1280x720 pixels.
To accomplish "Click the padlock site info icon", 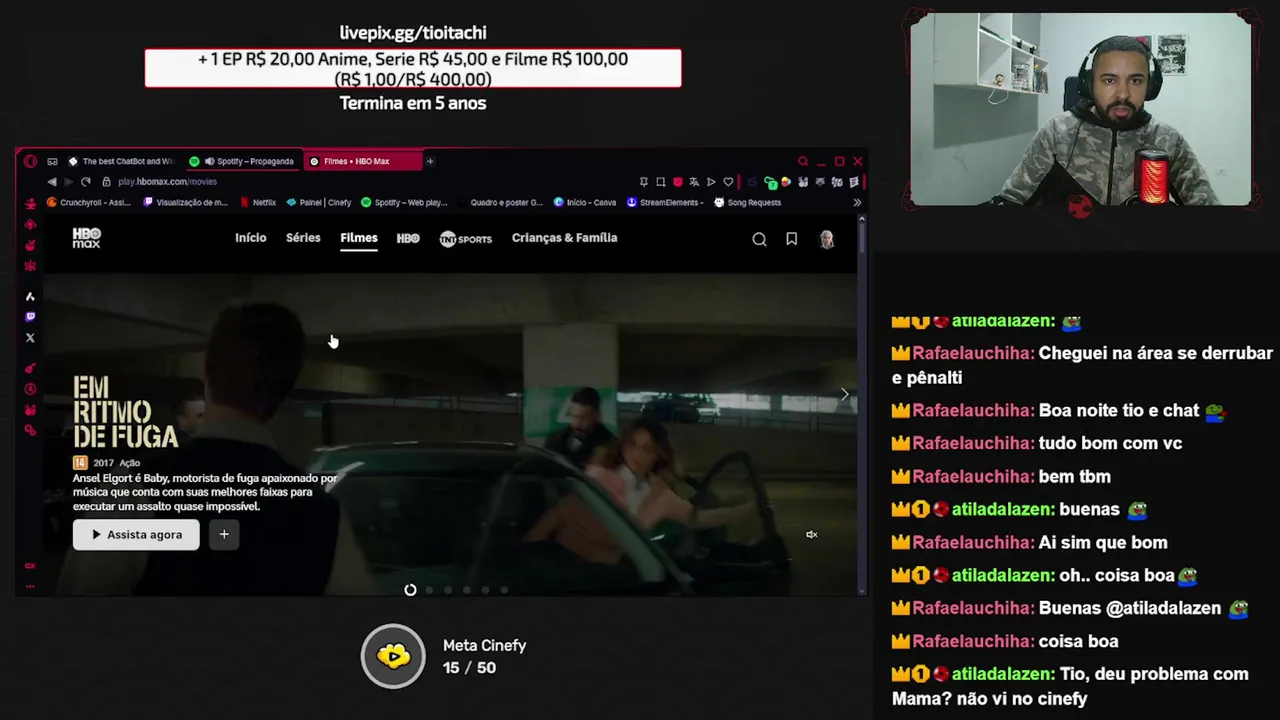I will (x=106, y=181).
